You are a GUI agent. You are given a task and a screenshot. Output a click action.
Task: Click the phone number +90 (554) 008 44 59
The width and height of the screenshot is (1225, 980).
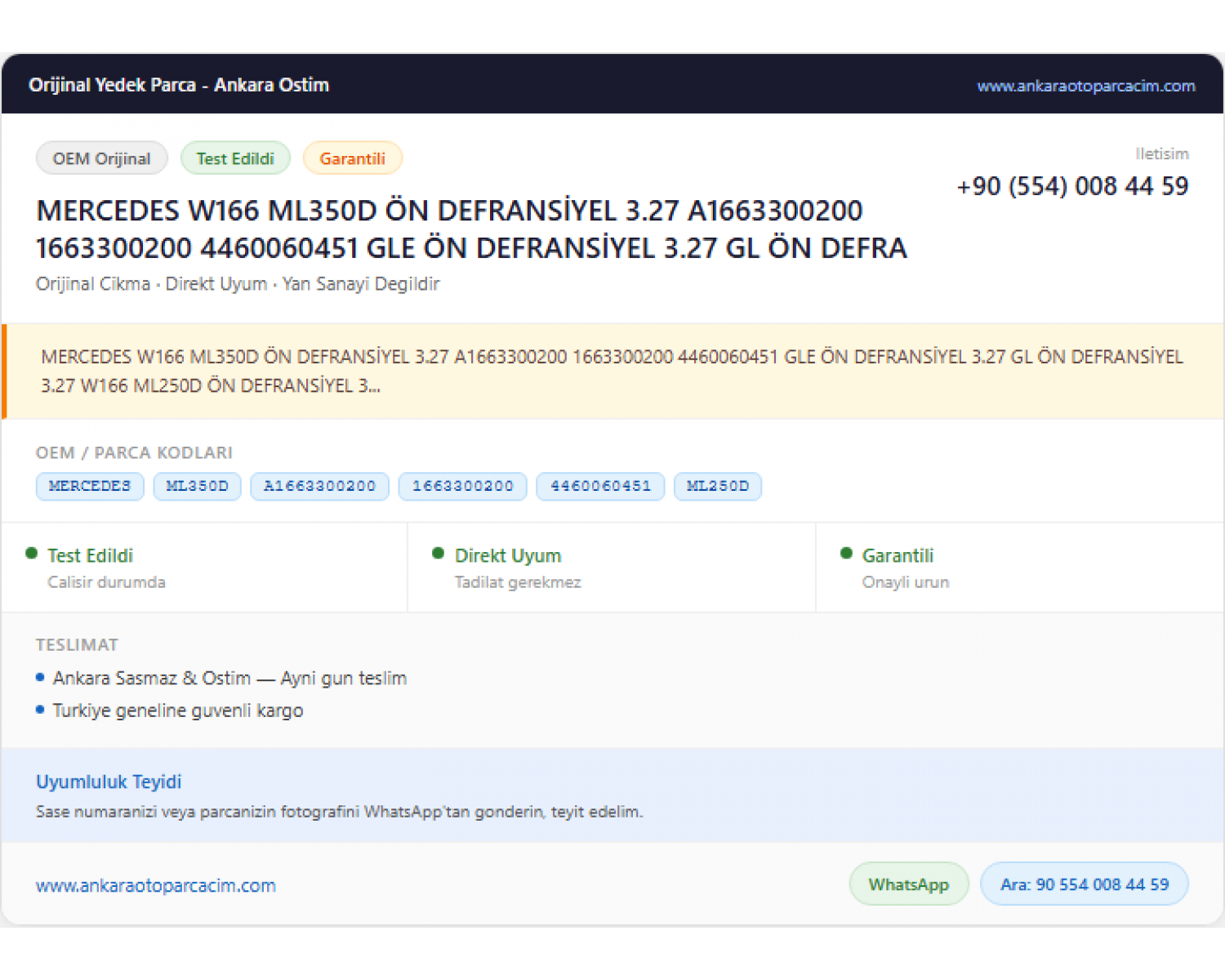pyautogui.click(x=1072, y=186)
